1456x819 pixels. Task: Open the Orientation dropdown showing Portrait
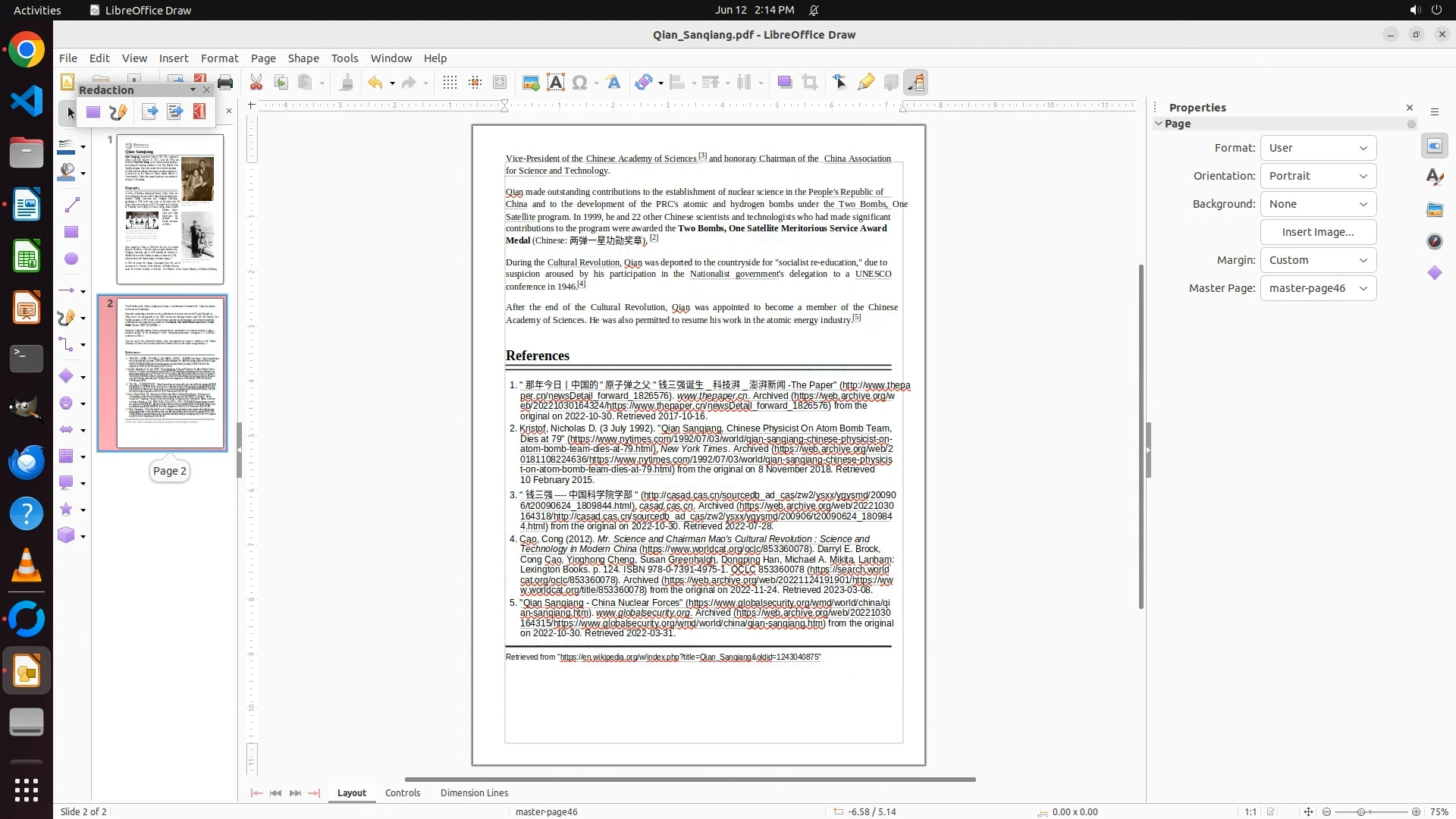tap(1318, 176)
